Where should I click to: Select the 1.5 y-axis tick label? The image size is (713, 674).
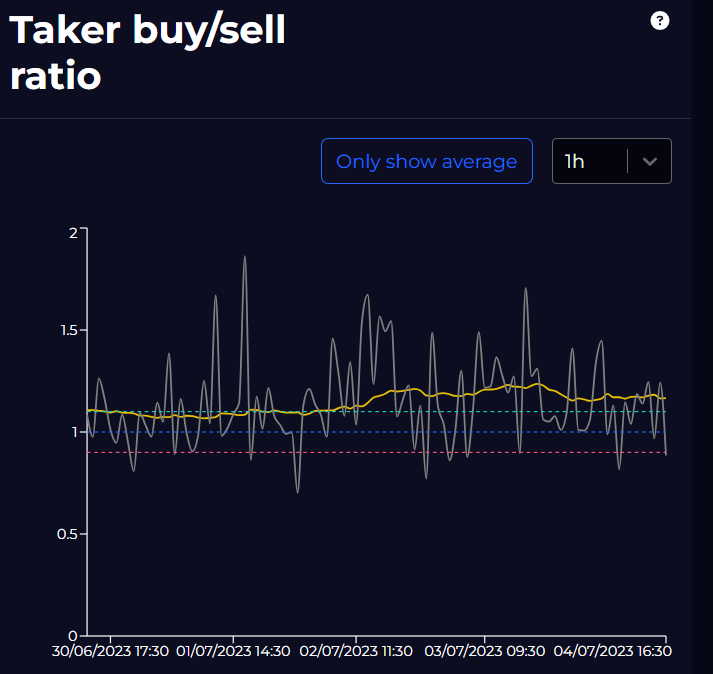[69, 331]
